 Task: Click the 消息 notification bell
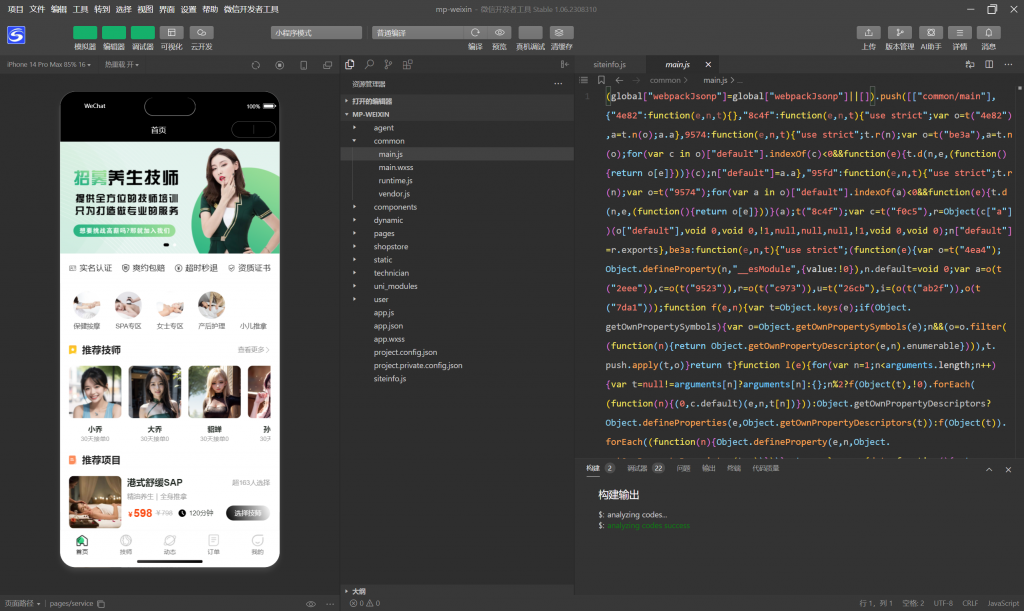point(988,33)
